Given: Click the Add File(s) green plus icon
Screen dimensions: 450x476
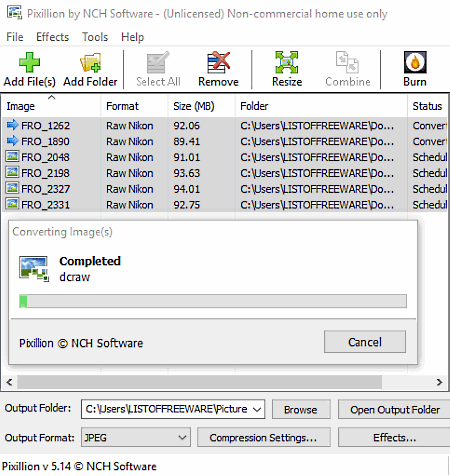Looking at the screenshot, I should click(x=29, y=62).
